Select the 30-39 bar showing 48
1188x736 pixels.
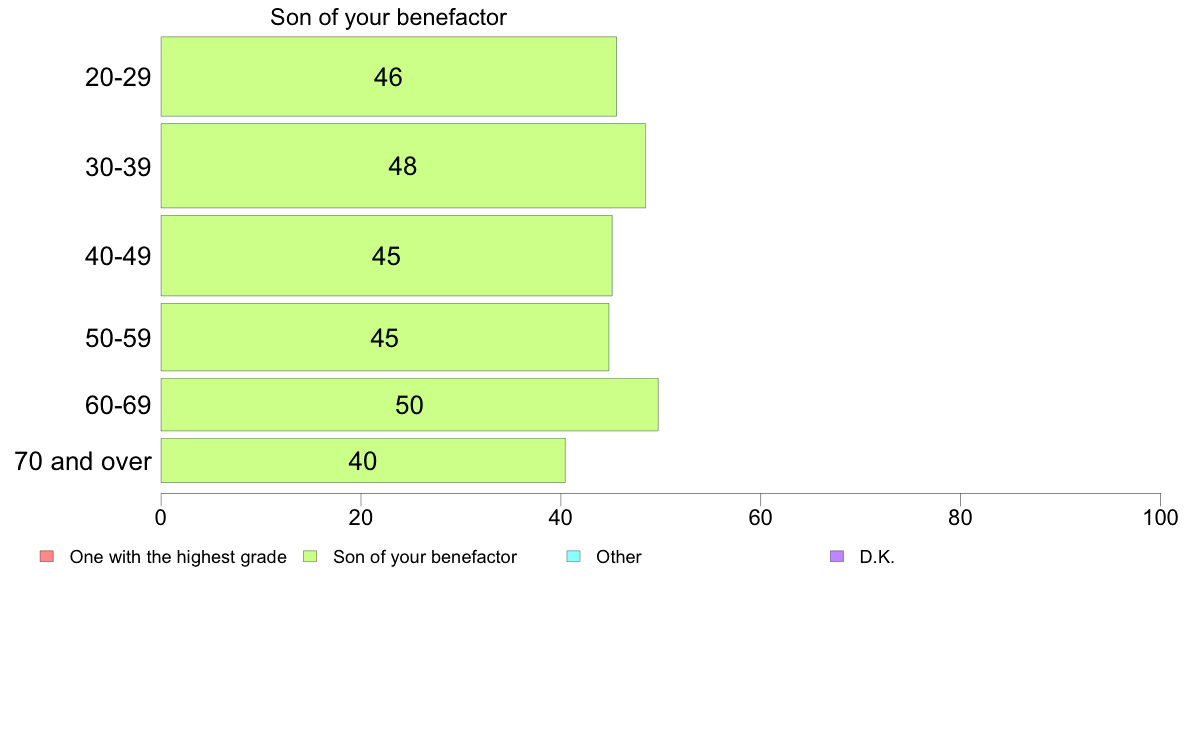tap(403, 166)
